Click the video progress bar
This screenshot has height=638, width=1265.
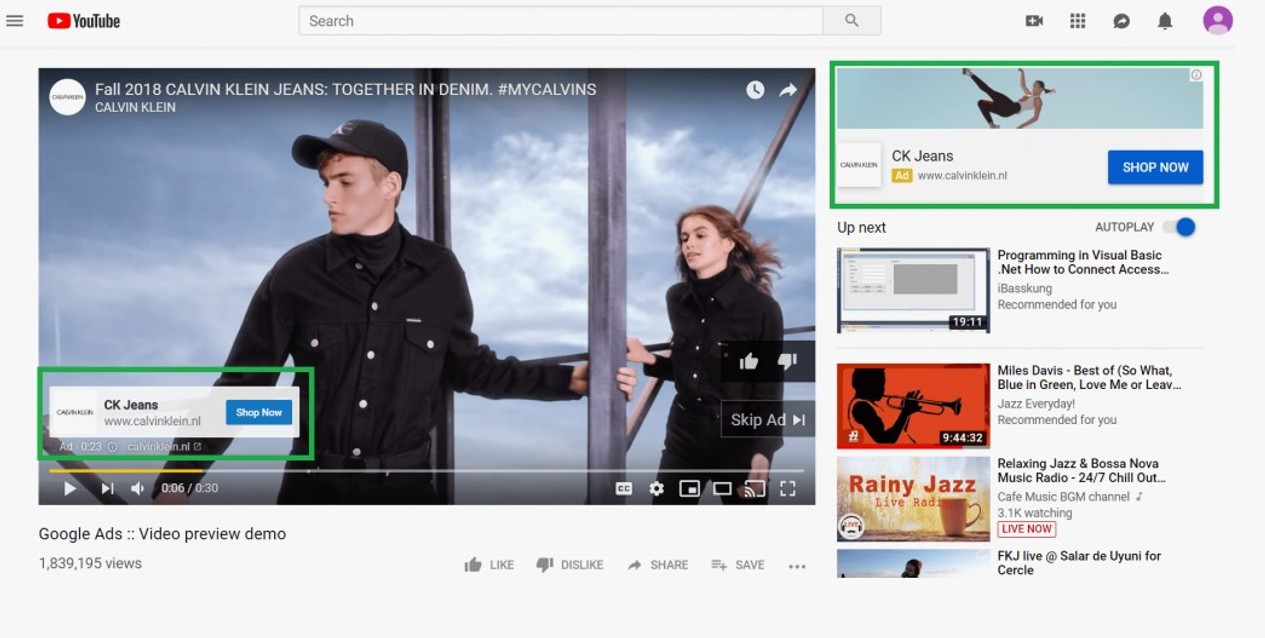(500, 470)
